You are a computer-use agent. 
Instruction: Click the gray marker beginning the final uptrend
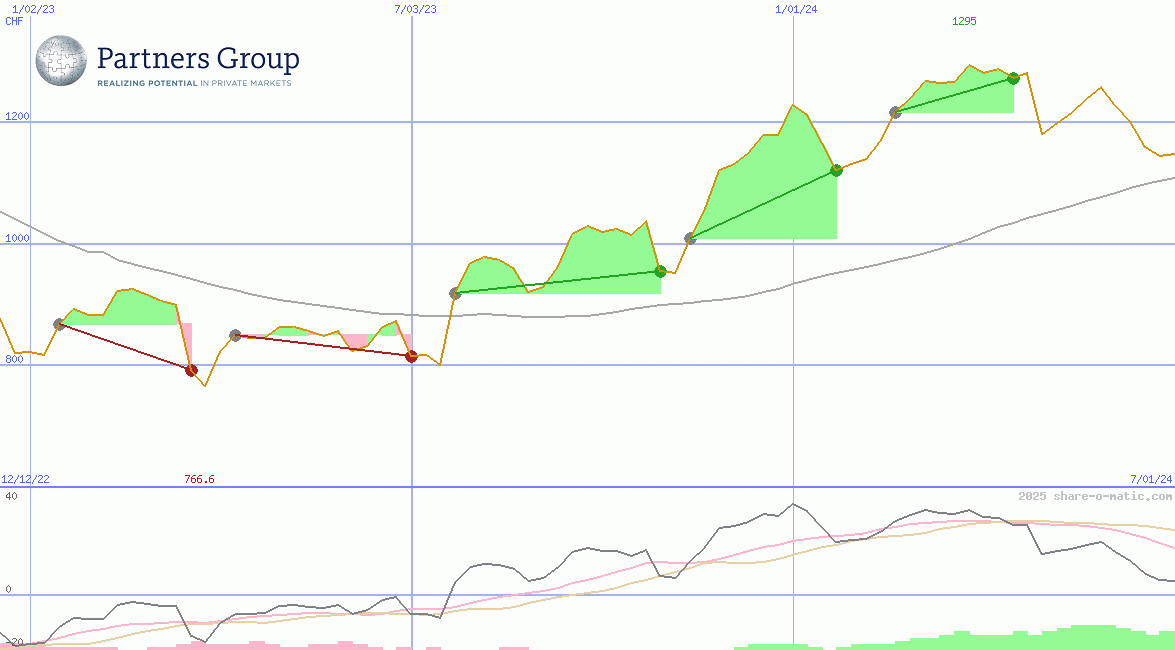[x=894, y=114]
